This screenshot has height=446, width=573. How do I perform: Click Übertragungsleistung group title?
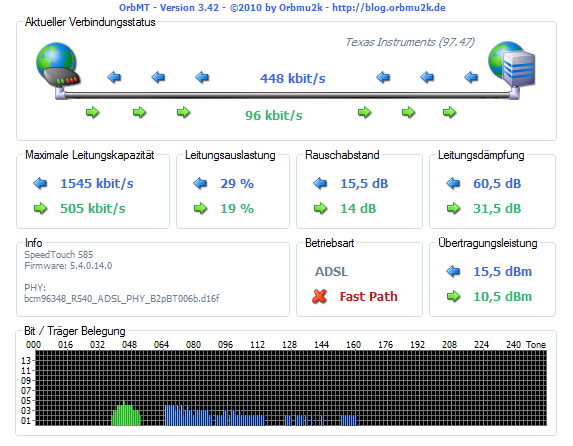[487, 243]
